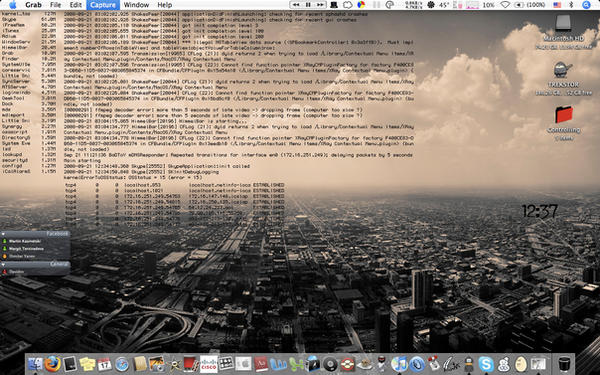Click the 45° temperature menu bar item
Viewport: 600px width, 375px height.
(443, 5)
